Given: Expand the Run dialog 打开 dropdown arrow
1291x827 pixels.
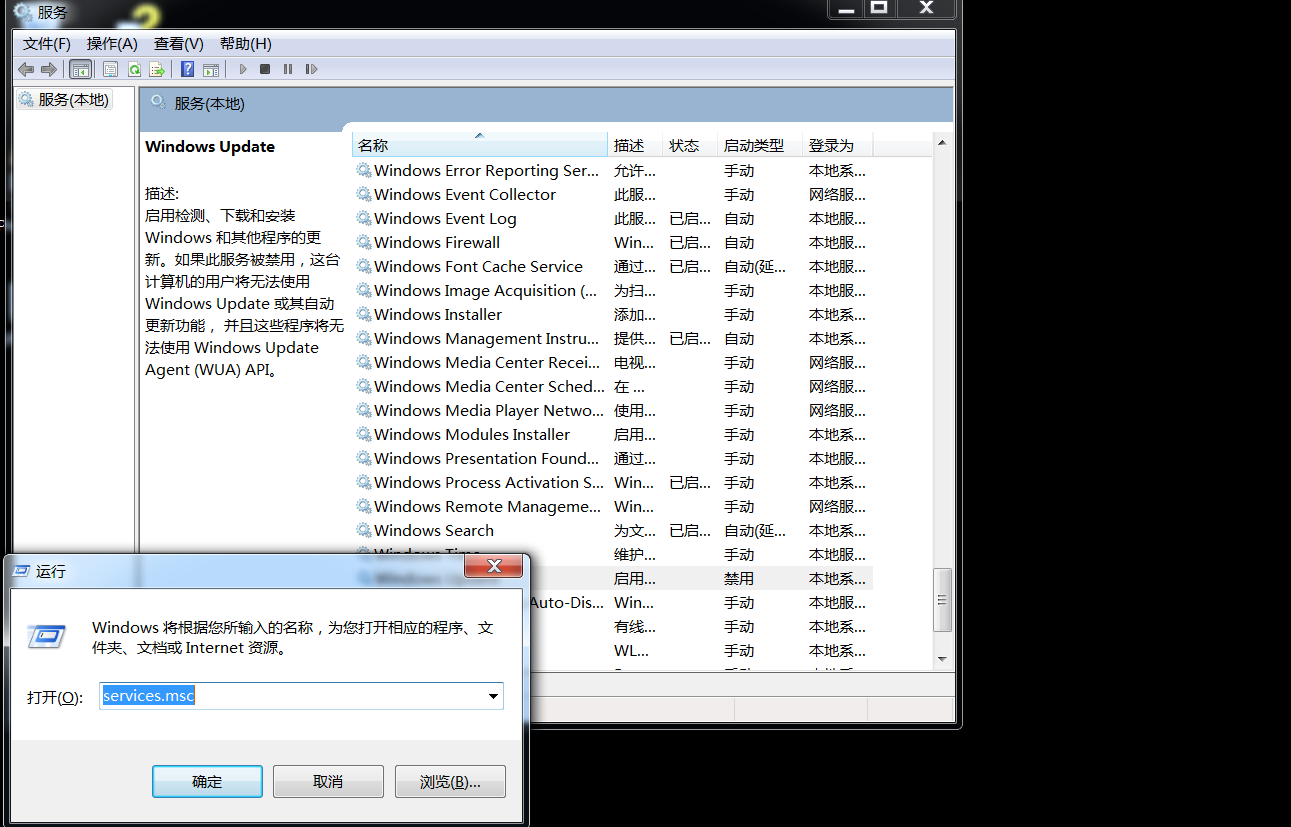Looking at the screenshot, I should tap(493, 696).
